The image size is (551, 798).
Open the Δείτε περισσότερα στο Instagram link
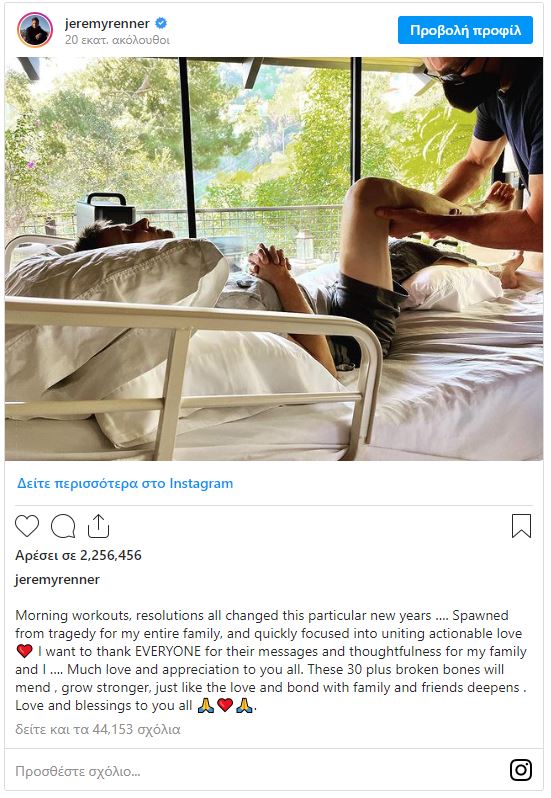pos(125,483)
